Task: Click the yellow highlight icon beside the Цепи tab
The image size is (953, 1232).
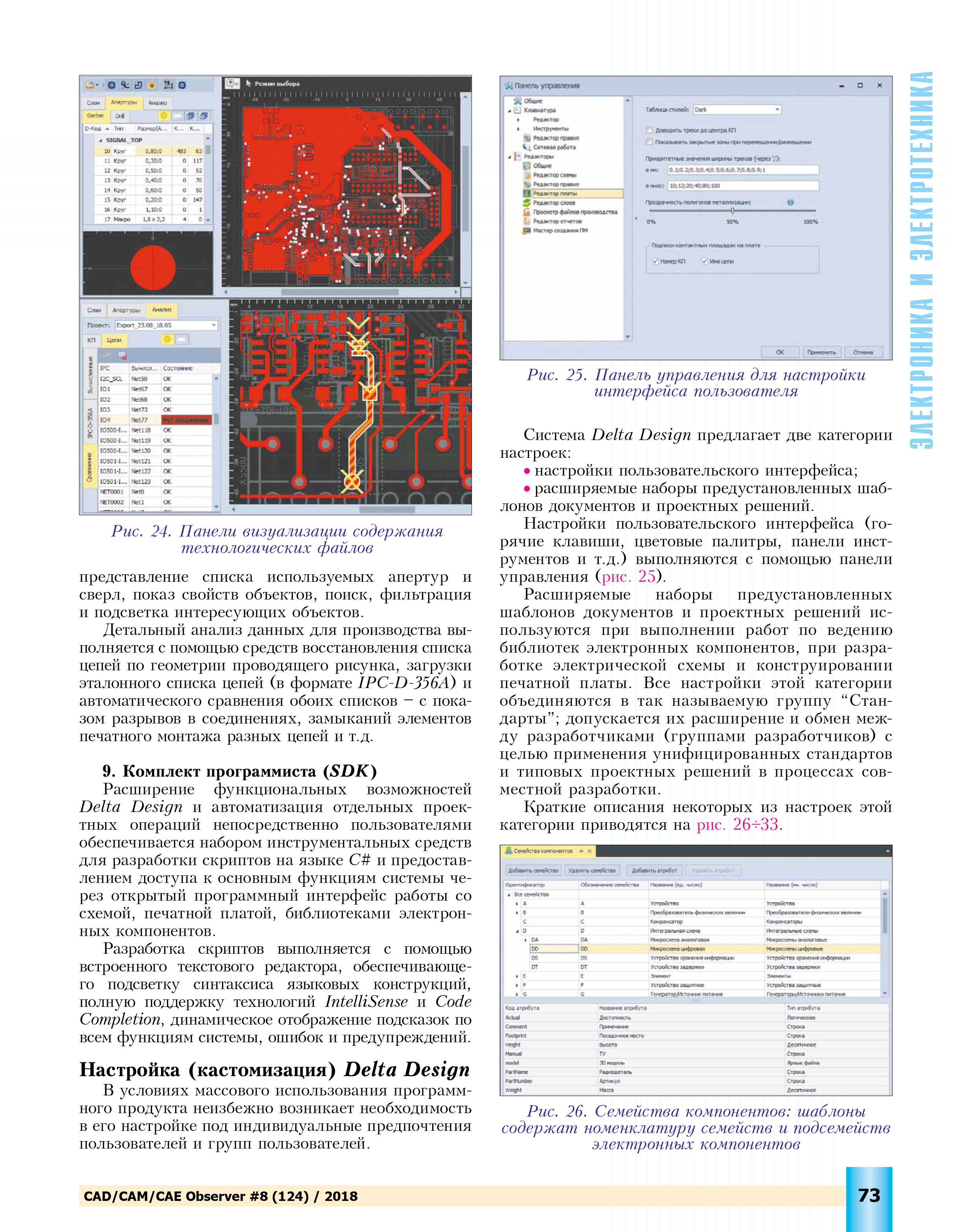Action: (167, 340)
